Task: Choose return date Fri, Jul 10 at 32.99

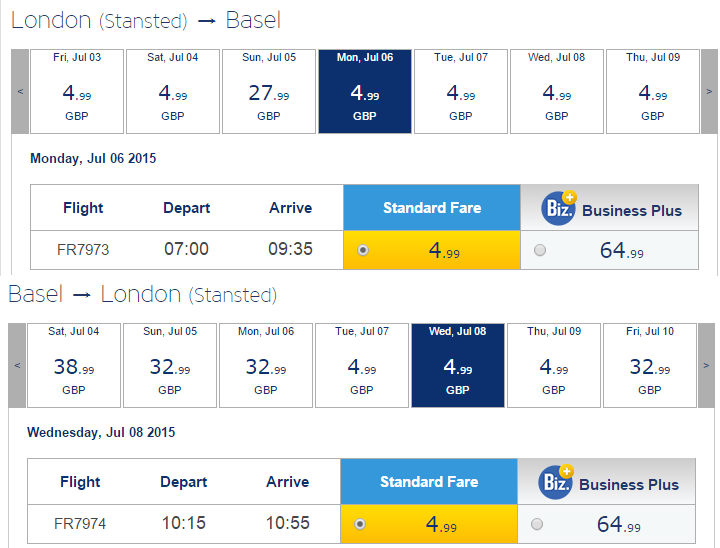Action: (650, 366)
